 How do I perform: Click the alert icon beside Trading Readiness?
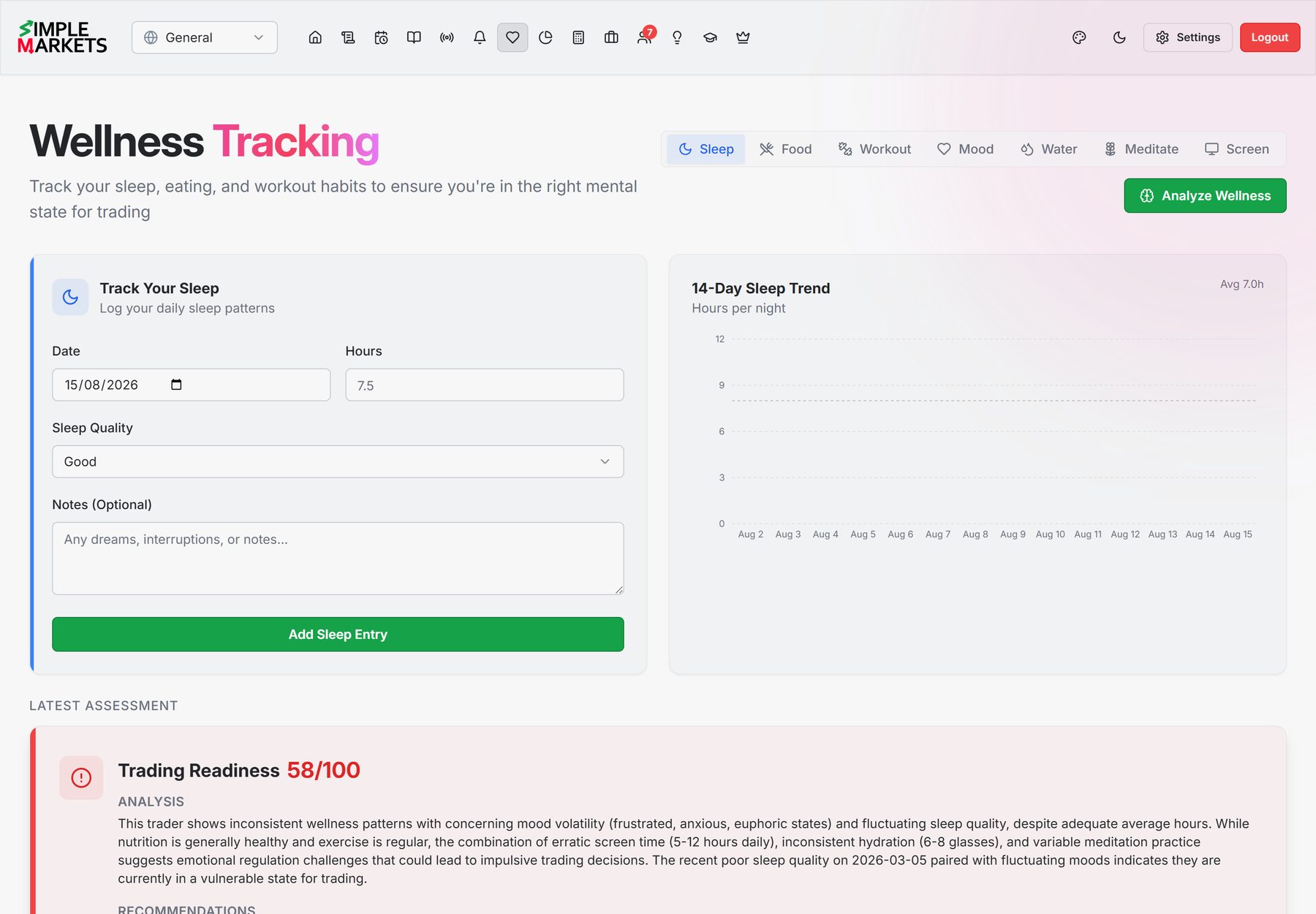pos(81,777)
